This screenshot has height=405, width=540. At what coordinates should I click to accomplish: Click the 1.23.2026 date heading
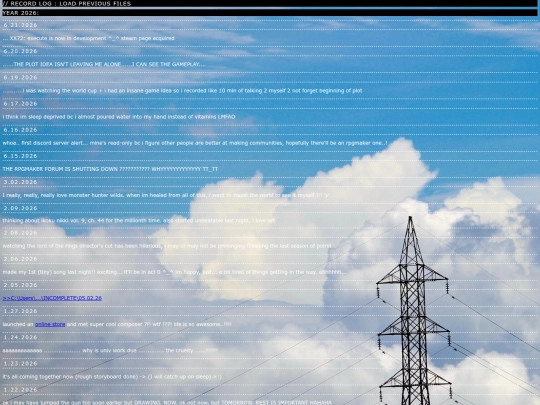(20, 364)
